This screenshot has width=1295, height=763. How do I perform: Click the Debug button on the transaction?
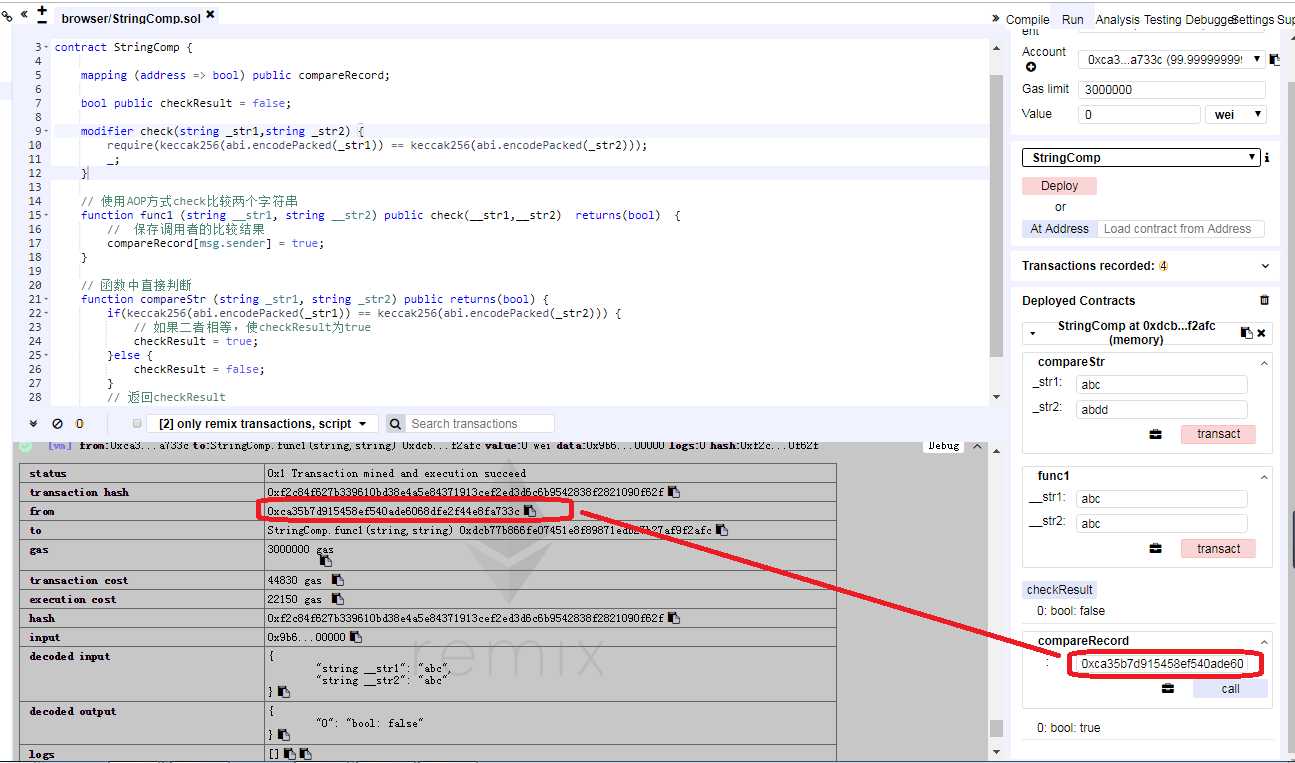point(944,446)
